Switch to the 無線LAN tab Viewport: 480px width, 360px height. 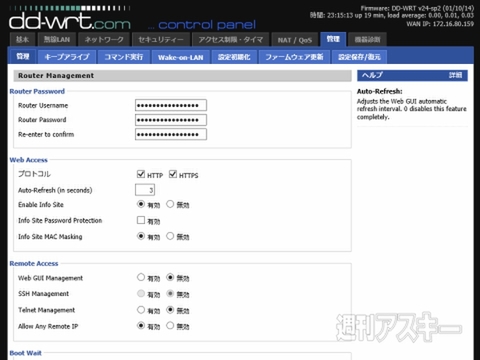point(57,40)
